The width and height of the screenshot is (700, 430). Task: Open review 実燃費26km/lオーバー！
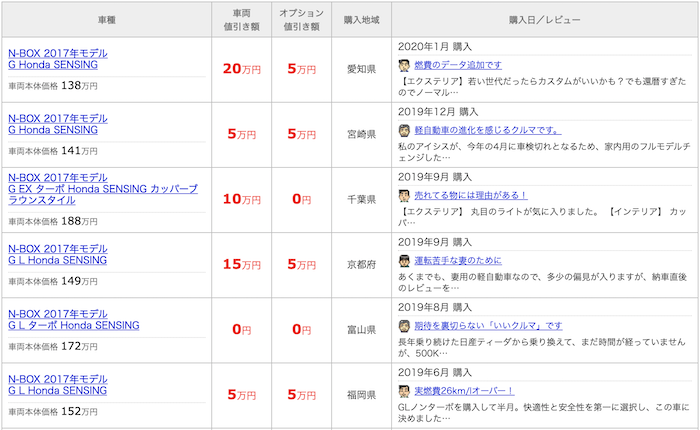coord(464,391)
